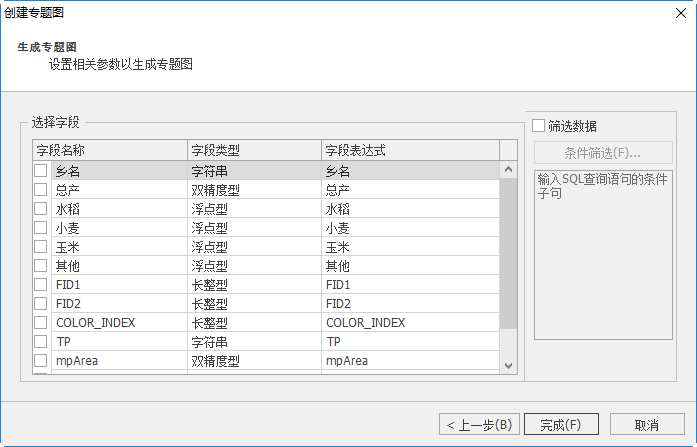
Task: Select the 水稻 field checkbox
Action: tap(41, 209)
